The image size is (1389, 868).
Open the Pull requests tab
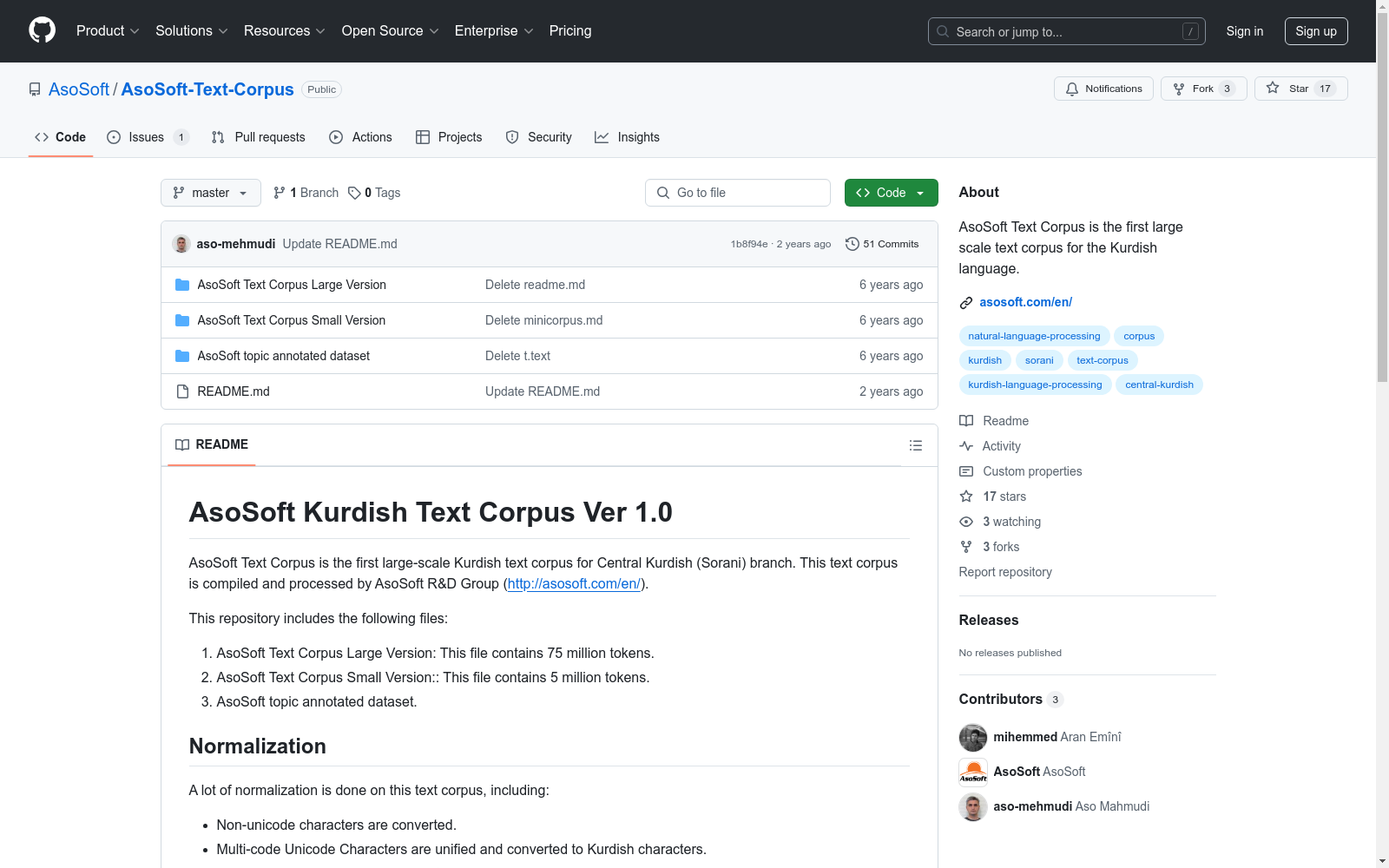[x=259, y=137]
